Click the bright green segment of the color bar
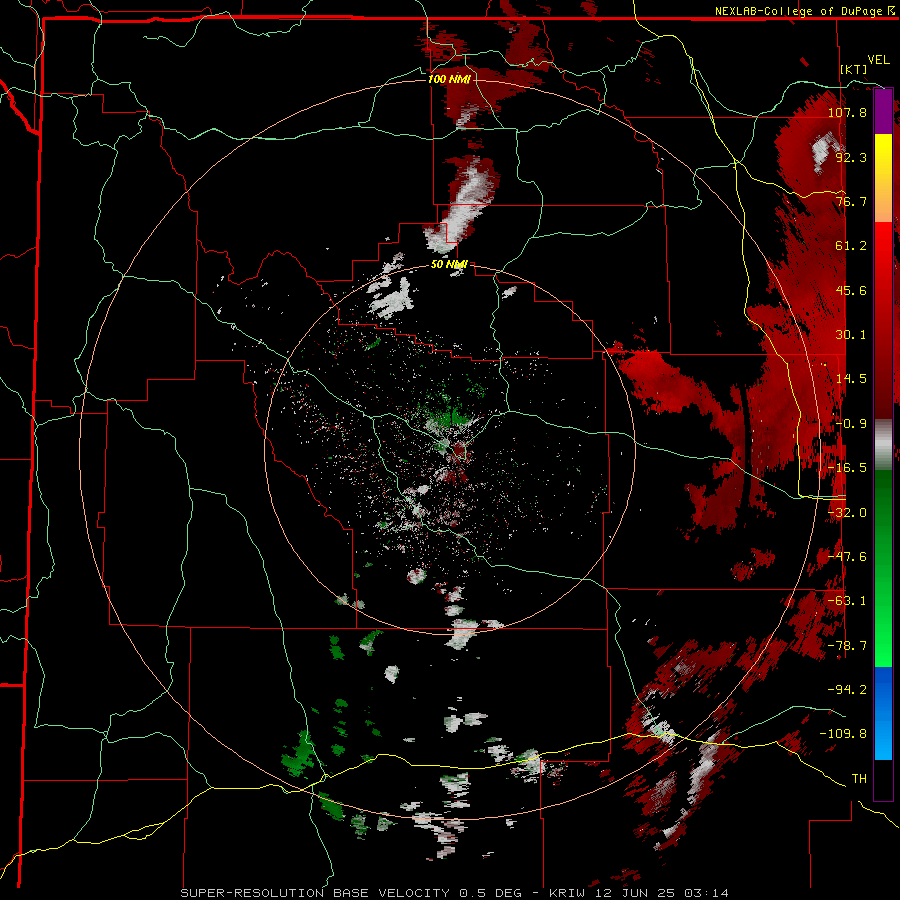 (x=883, y=568)
